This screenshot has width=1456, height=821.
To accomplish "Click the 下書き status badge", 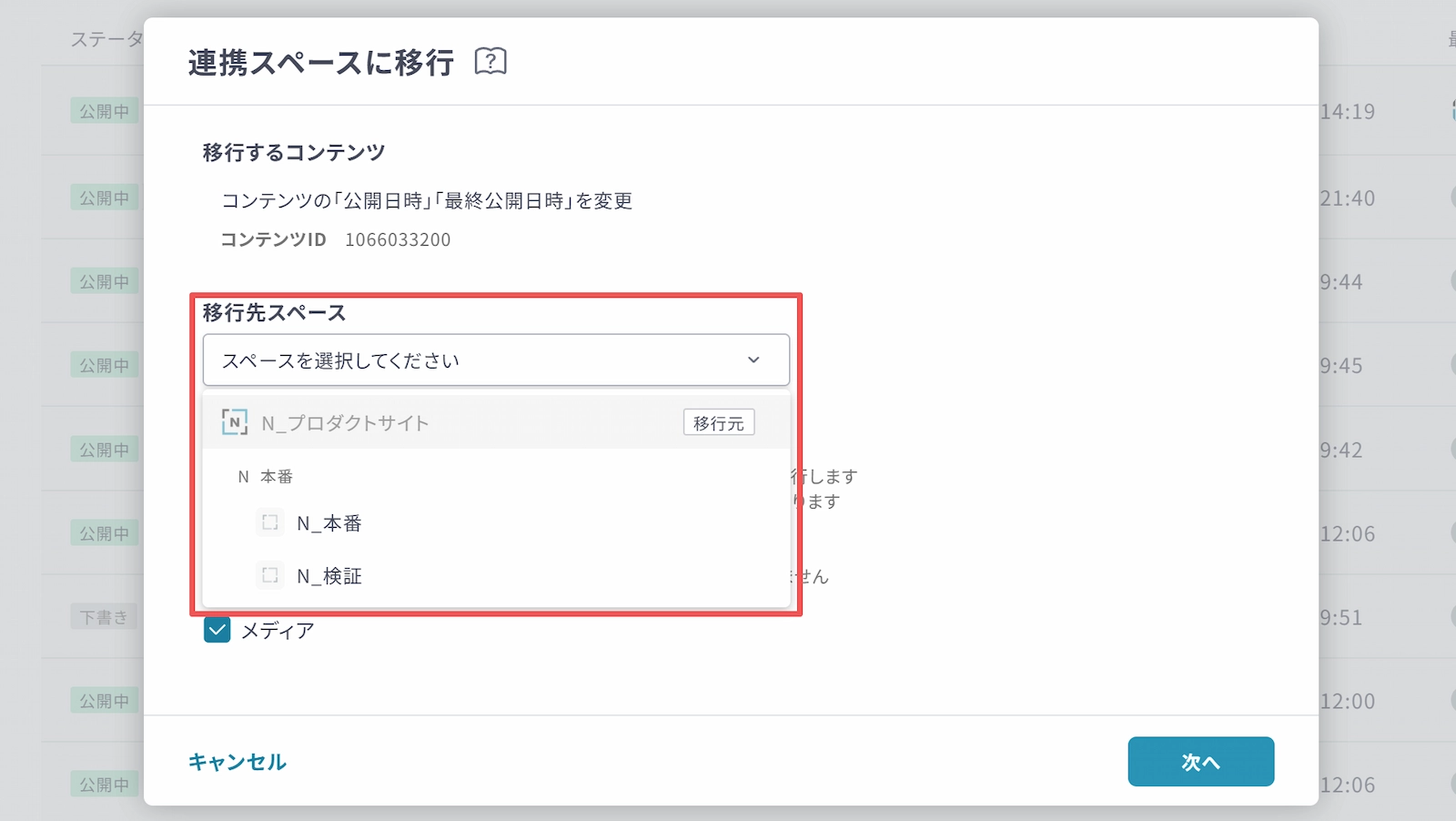I will point(104,617).
